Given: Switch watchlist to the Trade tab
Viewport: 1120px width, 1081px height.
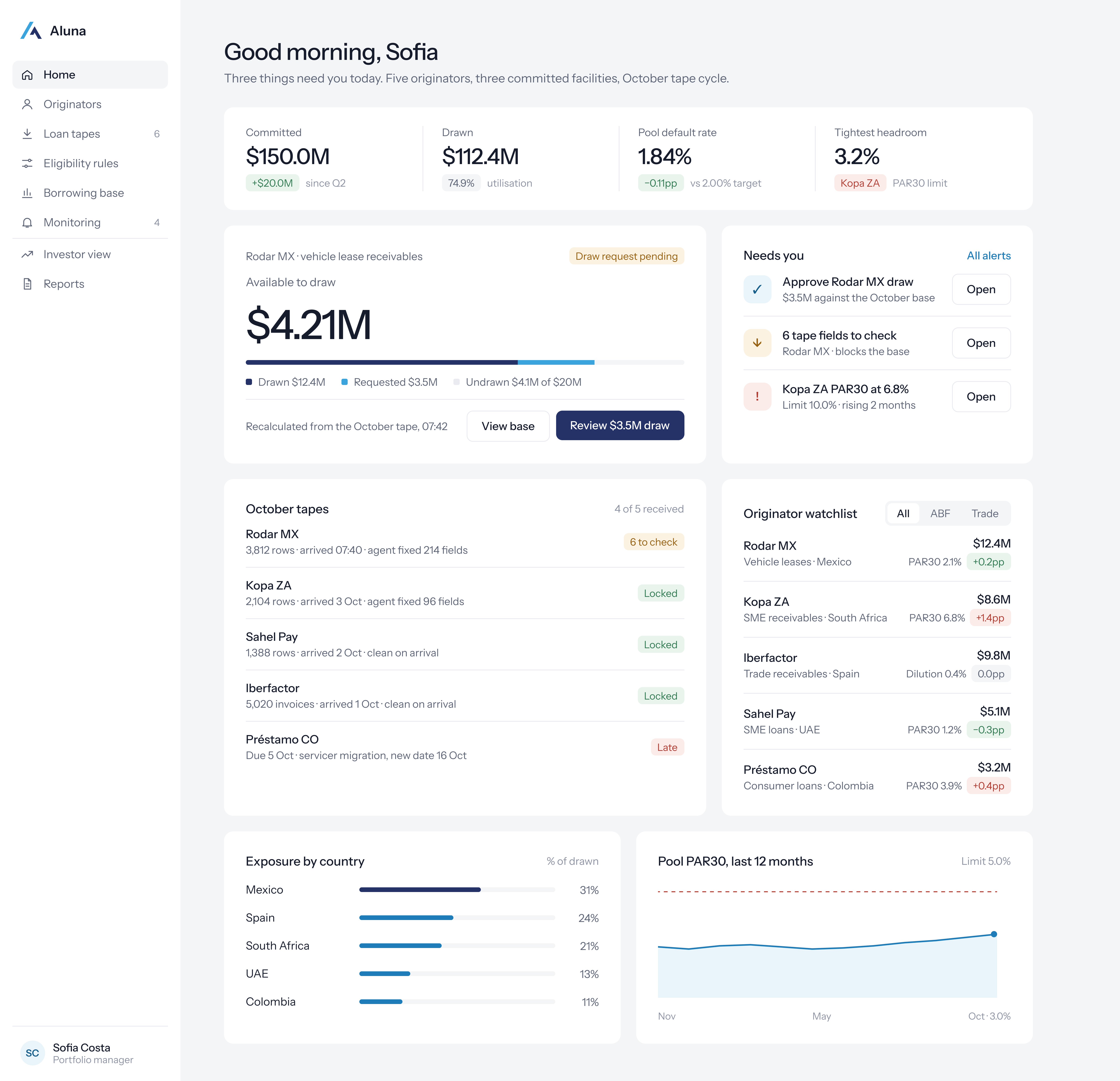Looking at the screenshot, I should click(x=985, y=514).
